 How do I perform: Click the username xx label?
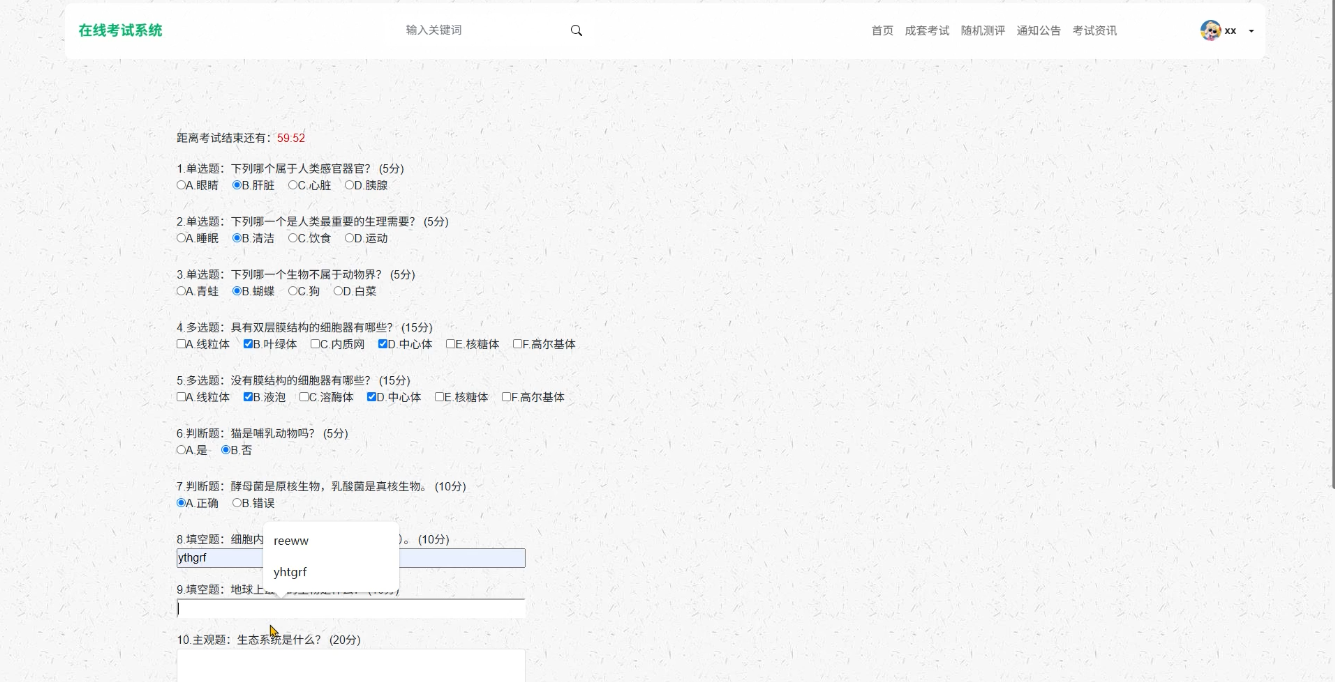point(1230,31)
